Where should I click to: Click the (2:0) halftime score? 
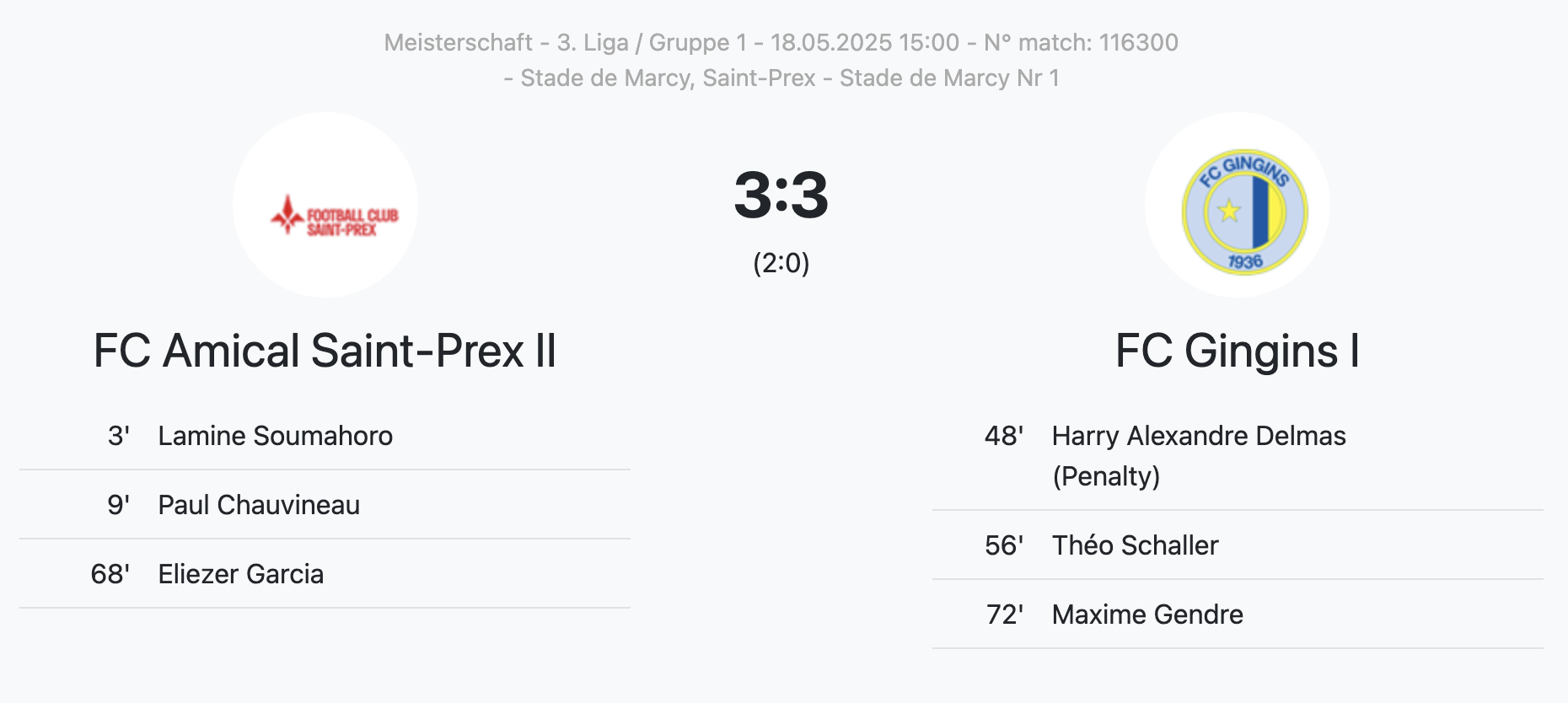click(x=781, y=263)
